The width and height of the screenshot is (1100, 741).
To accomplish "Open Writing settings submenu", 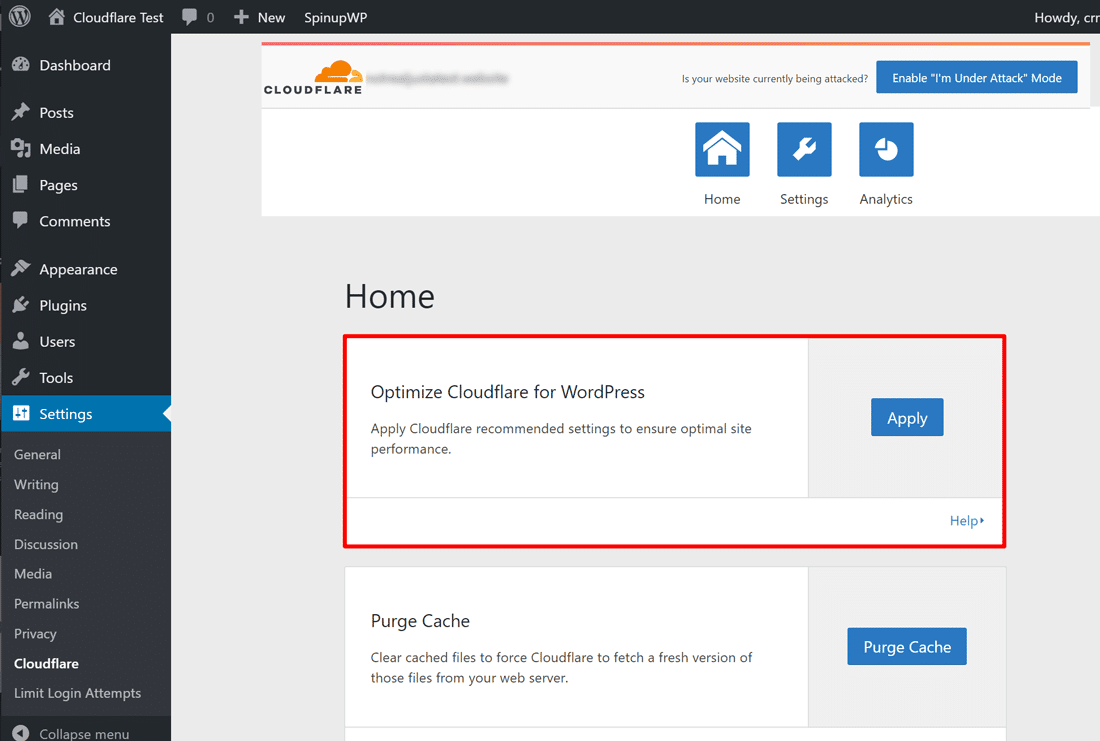I will click(x=36, y=484).
